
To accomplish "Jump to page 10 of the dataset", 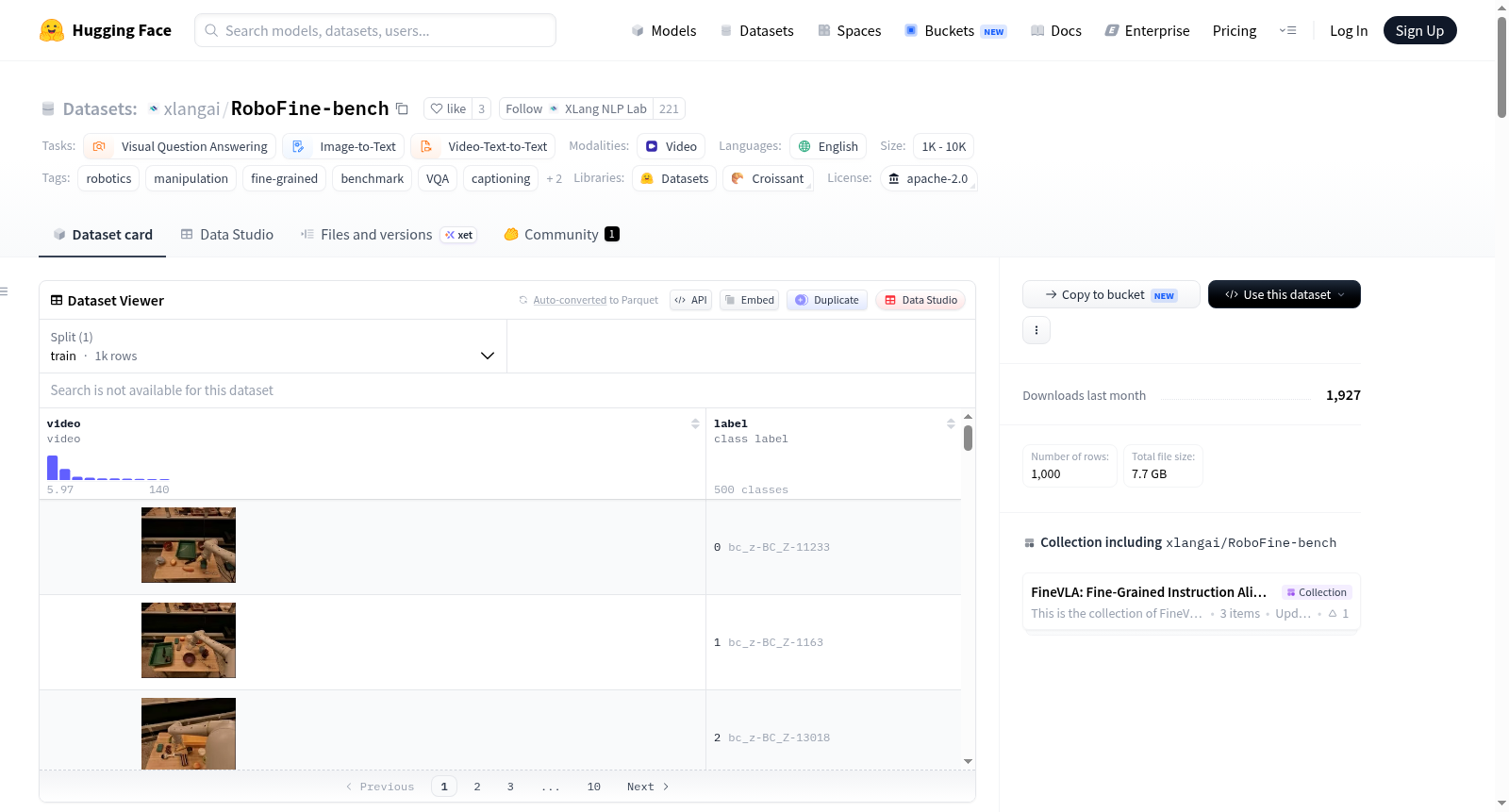I will [x=594, y=787].
